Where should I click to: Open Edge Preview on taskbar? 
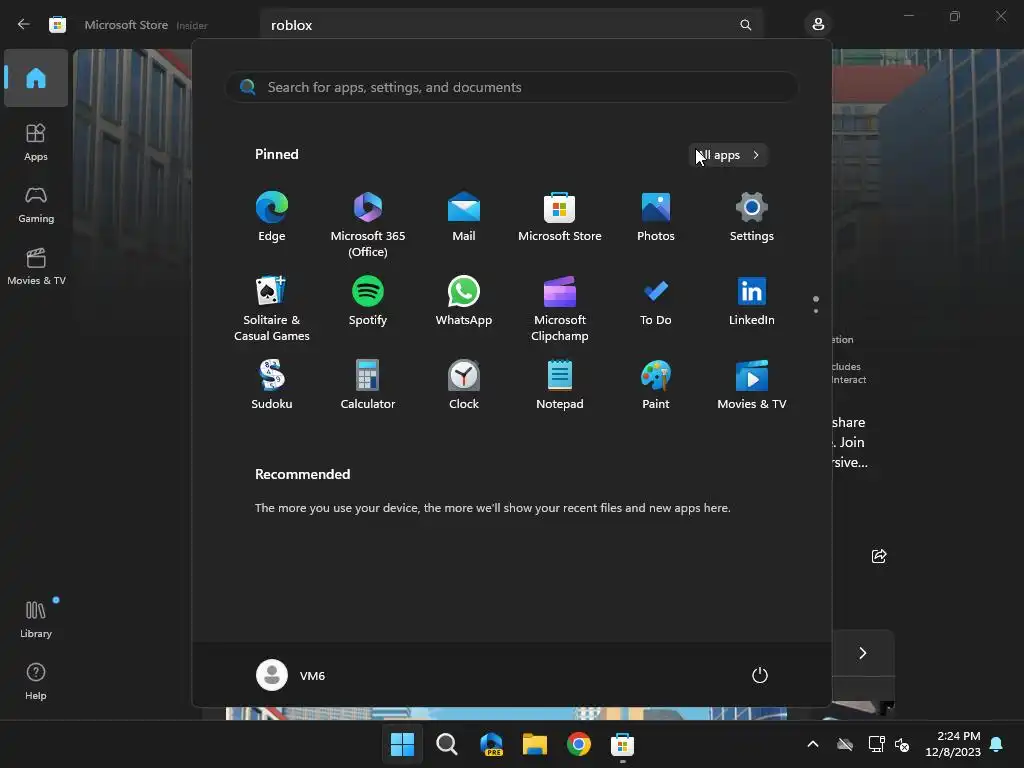click(491, 744)
